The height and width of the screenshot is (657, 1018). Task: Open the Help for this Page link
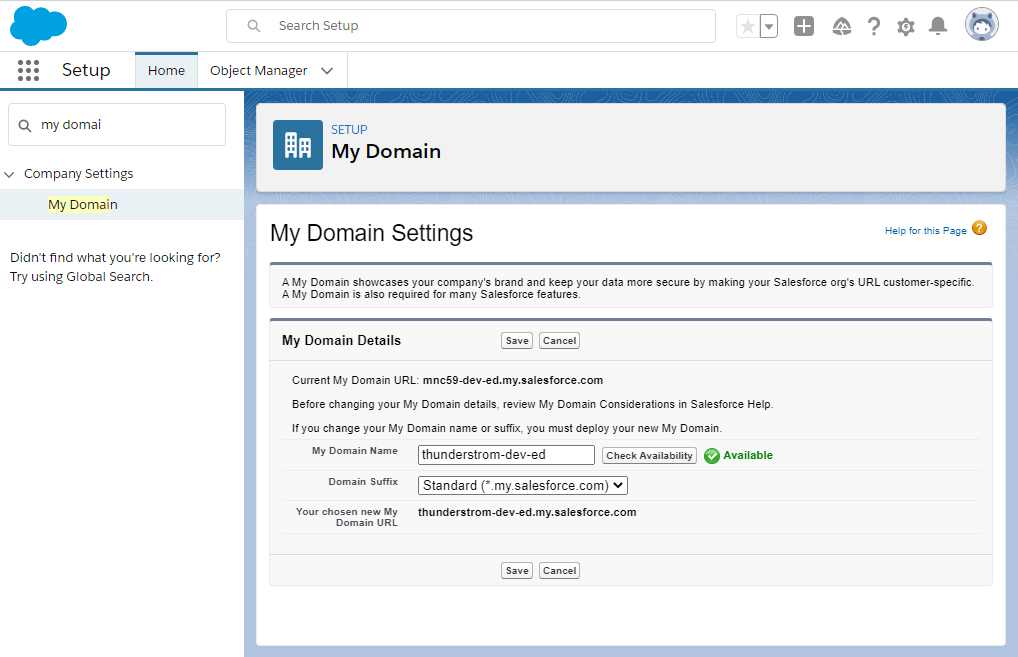pos(925,231)
